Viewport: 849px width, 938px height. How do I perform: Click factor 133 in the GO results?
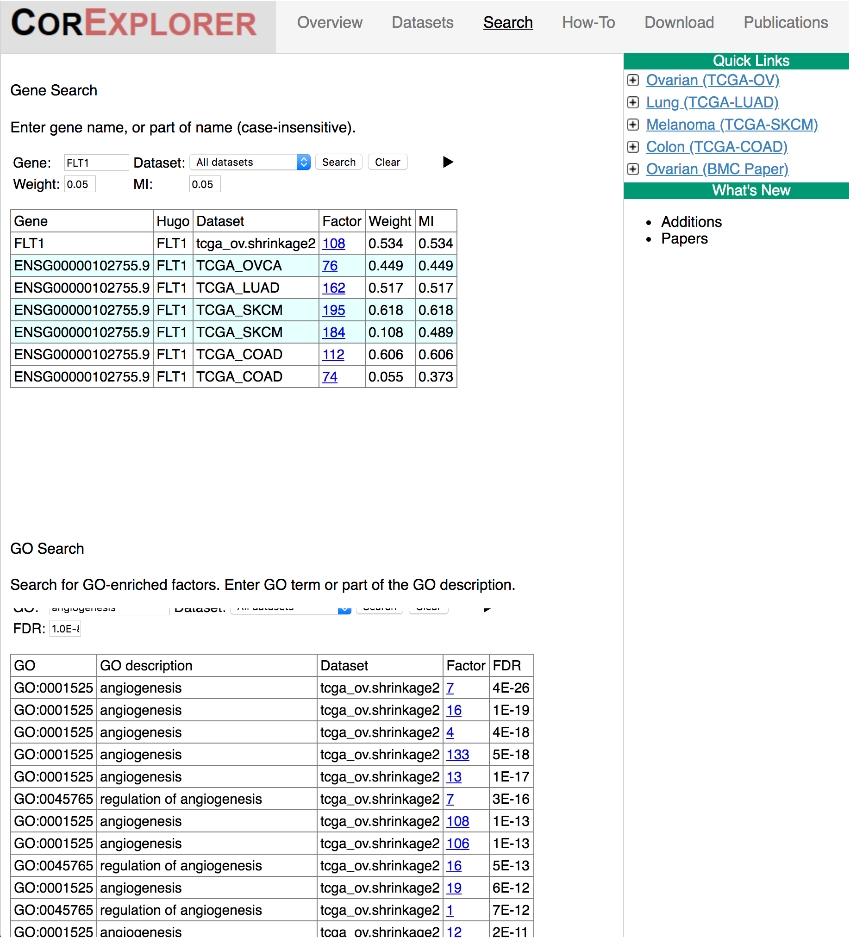(457, 755)
